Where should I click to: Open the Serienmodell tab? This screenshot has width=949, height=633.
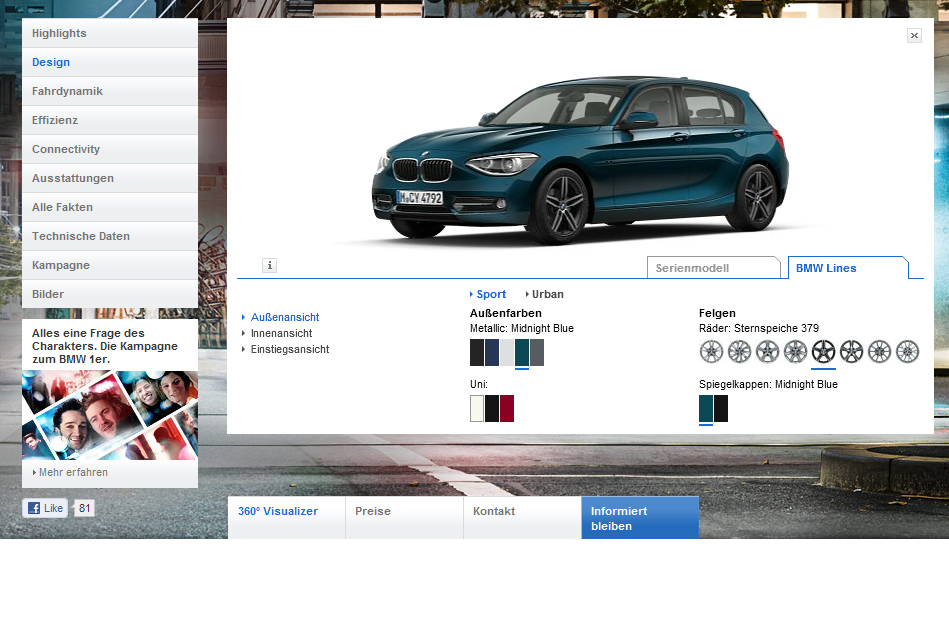(x=713, y=268)
